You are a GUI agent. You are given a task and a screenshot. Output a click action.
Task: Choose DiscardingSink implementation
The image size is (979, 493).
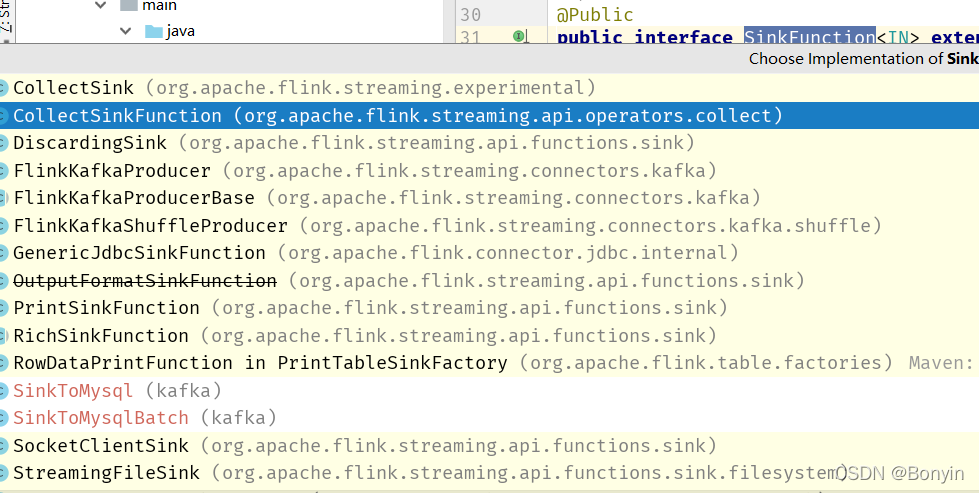(490, 143)
